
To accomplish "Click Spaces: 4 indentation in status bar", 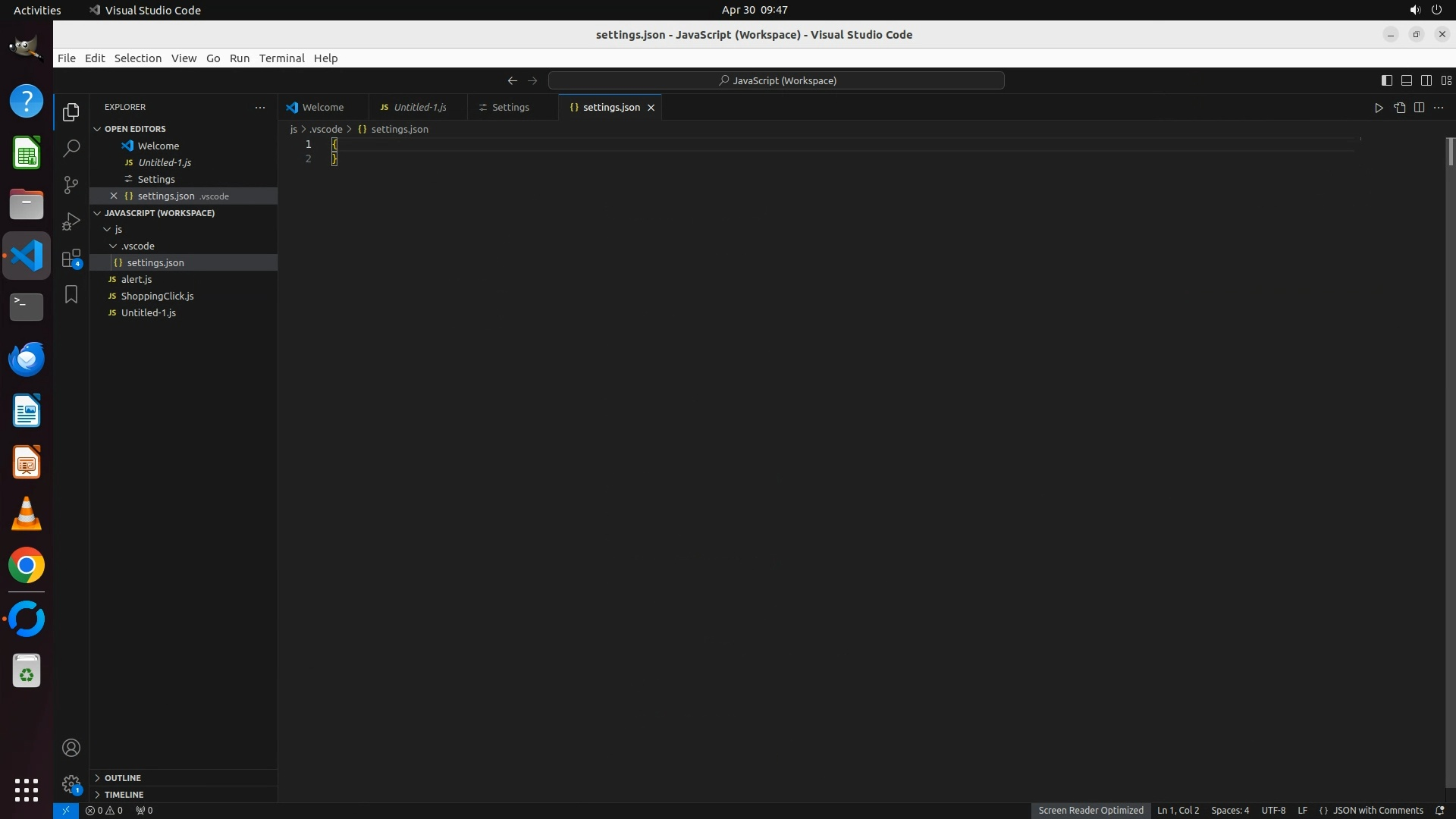I will pyautogui.click(x=1229, y=811).
